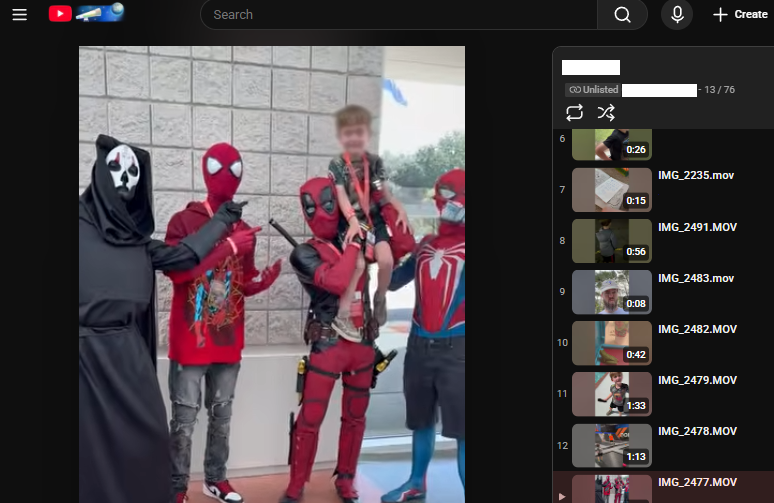Viewport: 774px width, 503px height.
Task: Select currently playing IMG_2477.MOV item
Action: pyautogui.click(x=698, y=482)
